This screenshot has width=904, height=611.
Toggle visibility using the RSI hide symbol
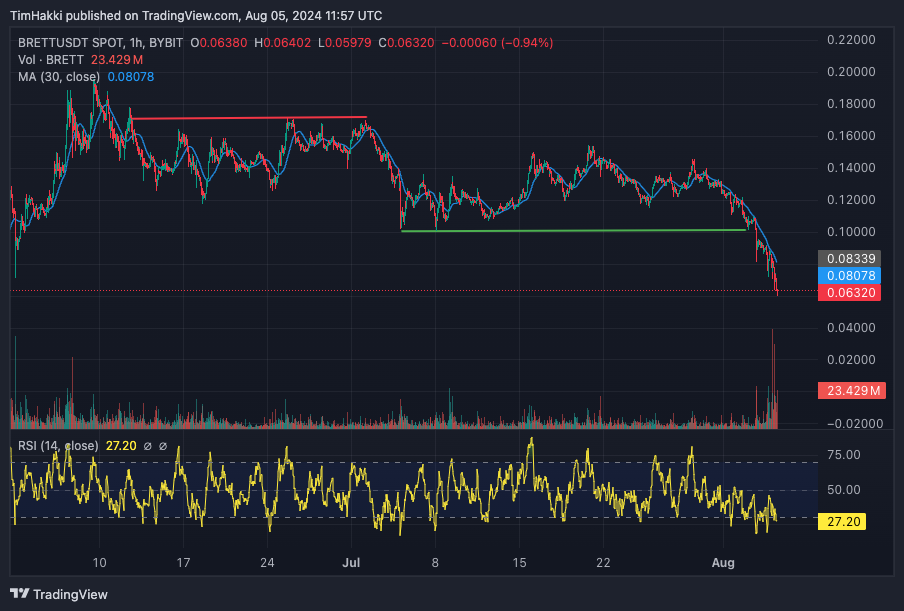pos(147,446)
